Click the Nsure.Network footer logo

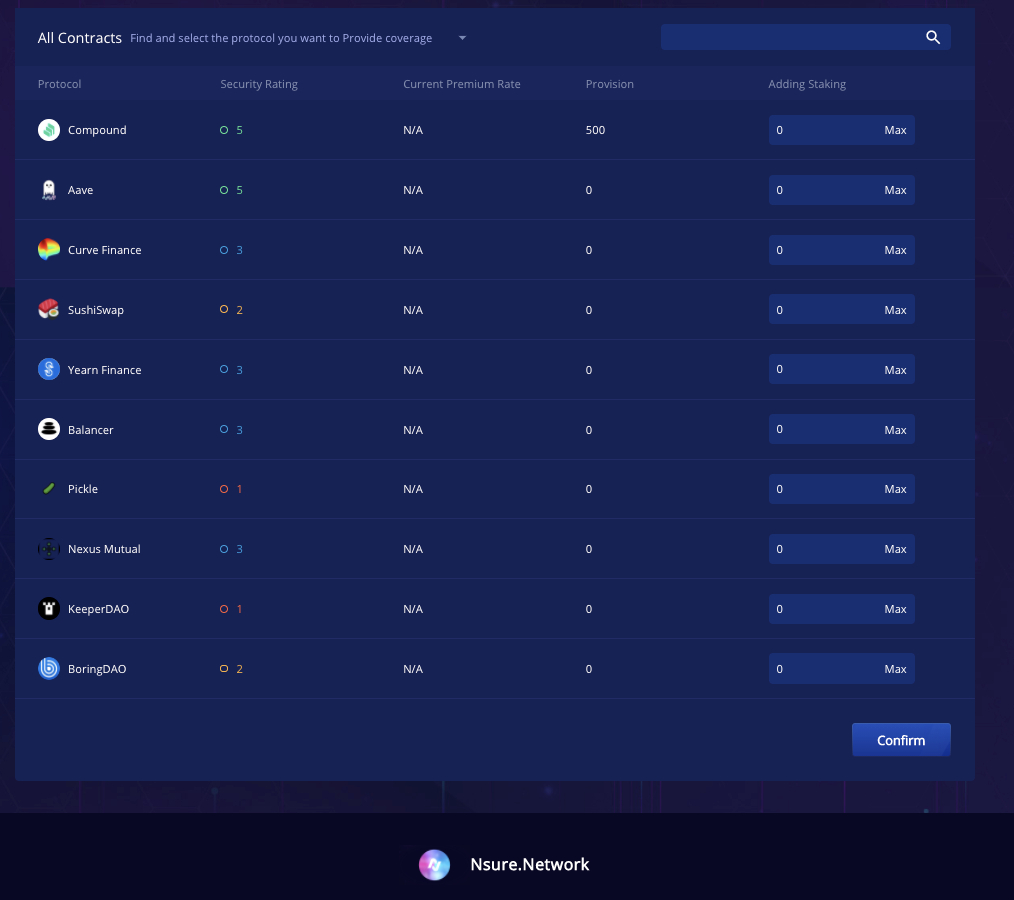(x=435, y=865)
